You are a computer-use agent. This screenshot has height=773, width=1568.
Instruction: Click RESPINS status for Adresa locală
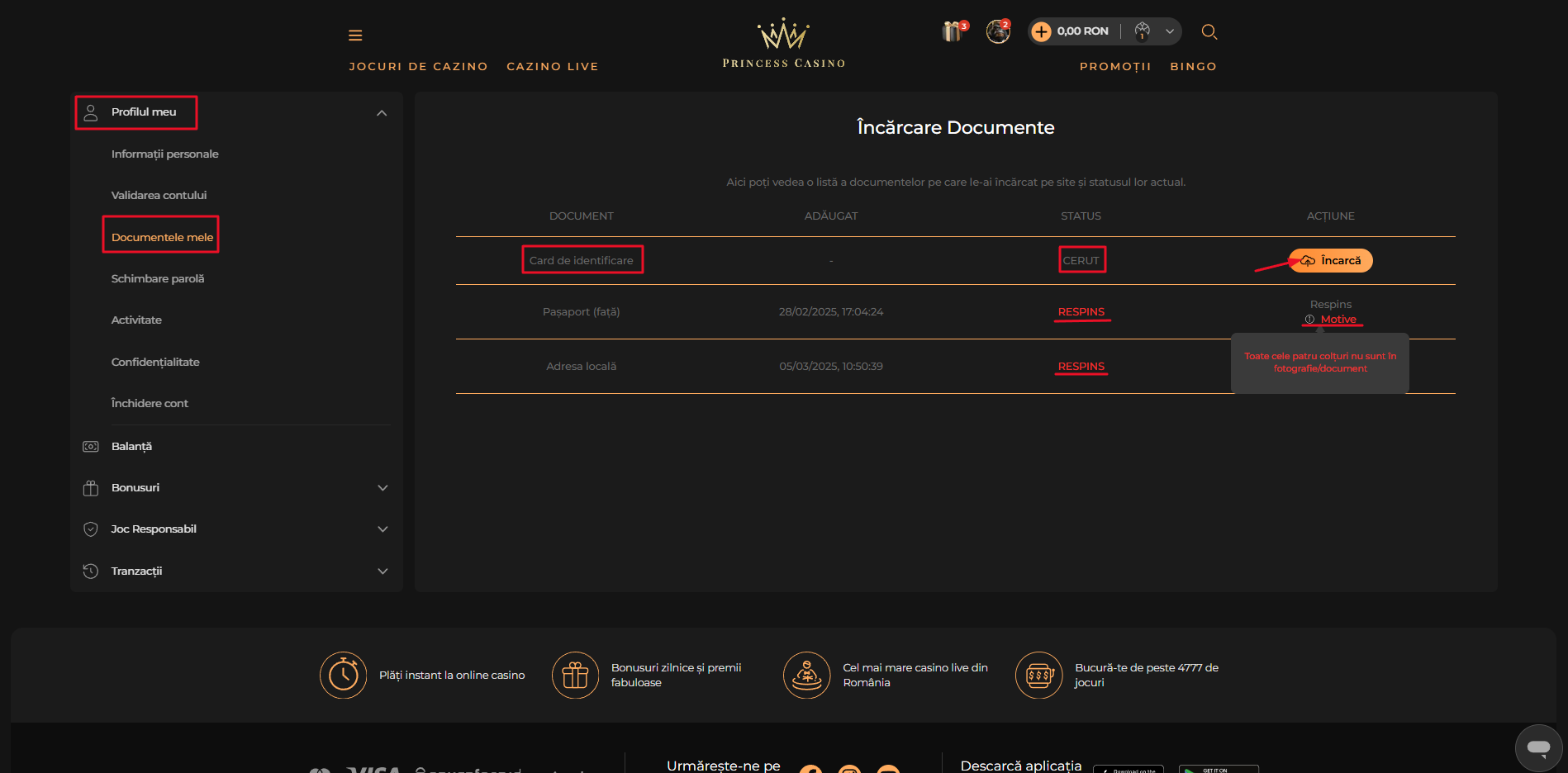pos(1081,367)
